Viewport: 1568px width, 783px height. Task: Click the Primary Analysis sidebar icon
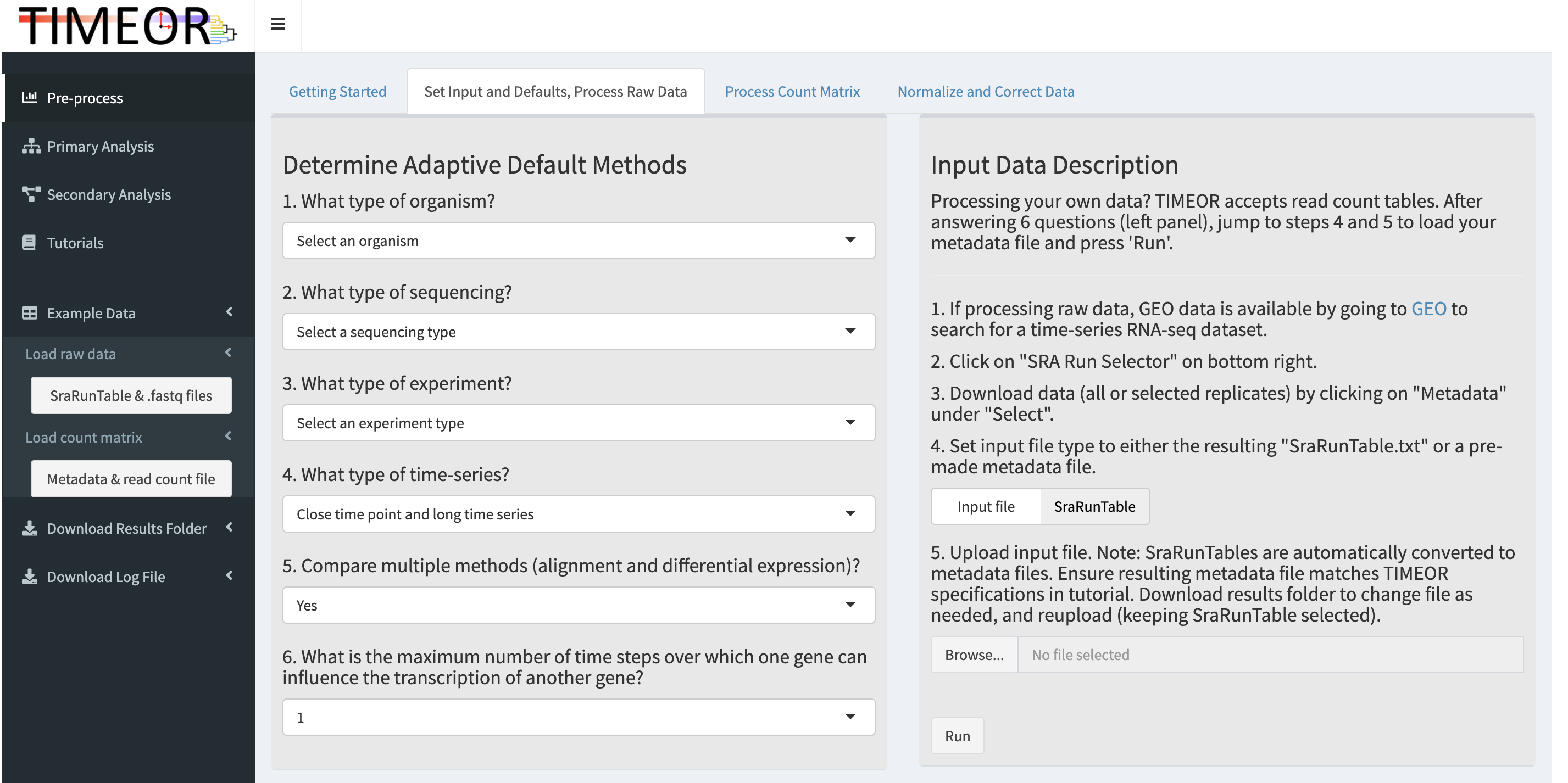point(31,145)
